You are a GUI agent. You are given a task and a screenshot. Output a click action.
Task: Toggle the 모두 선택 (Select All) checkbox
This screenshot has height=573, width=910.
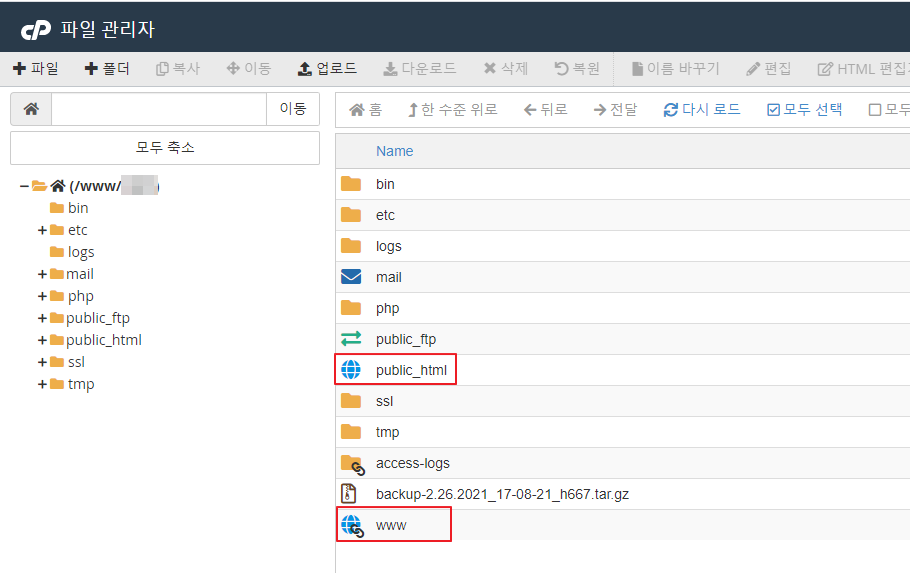[773, 110]
